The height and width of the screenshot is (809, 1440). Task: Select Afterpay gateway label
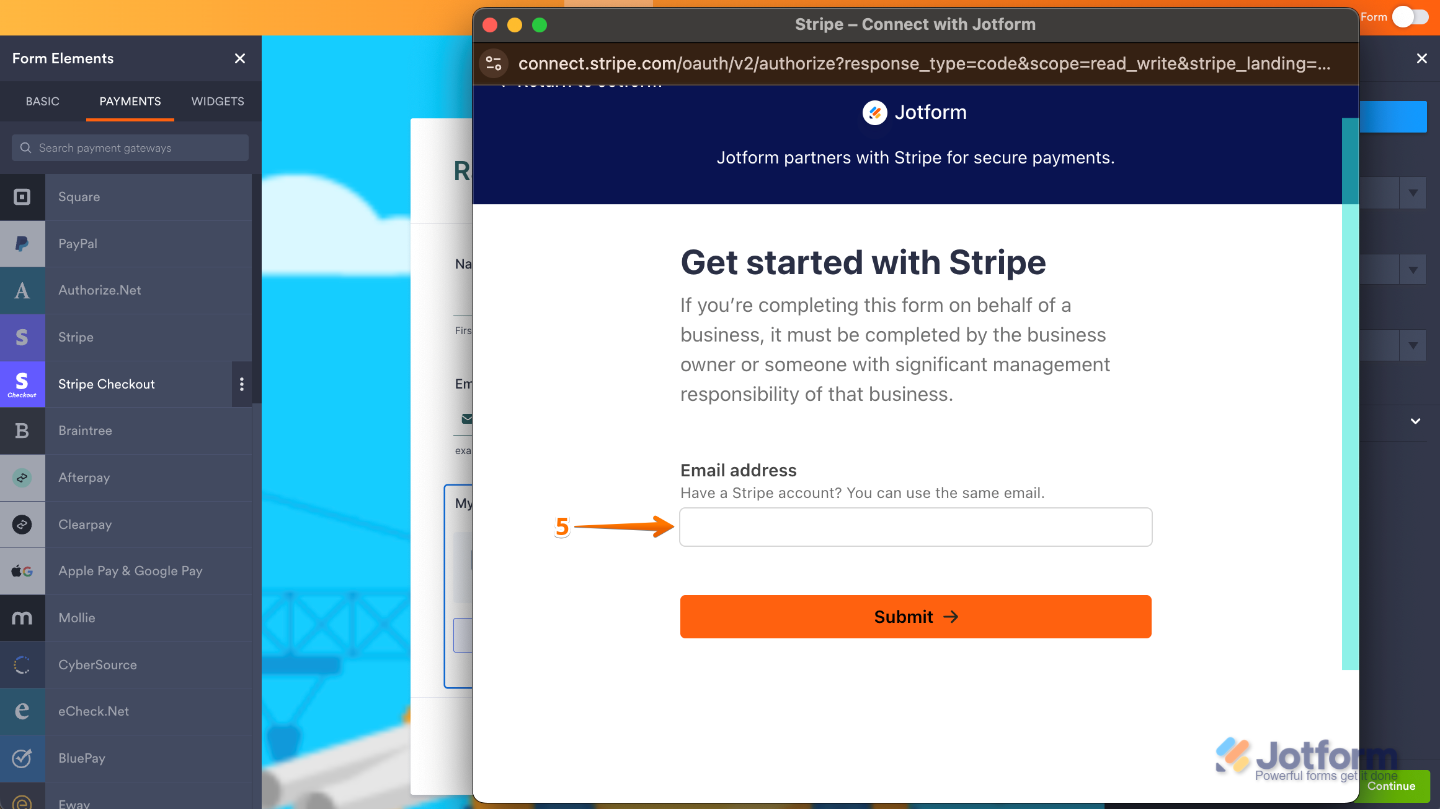tap(84, 478)
